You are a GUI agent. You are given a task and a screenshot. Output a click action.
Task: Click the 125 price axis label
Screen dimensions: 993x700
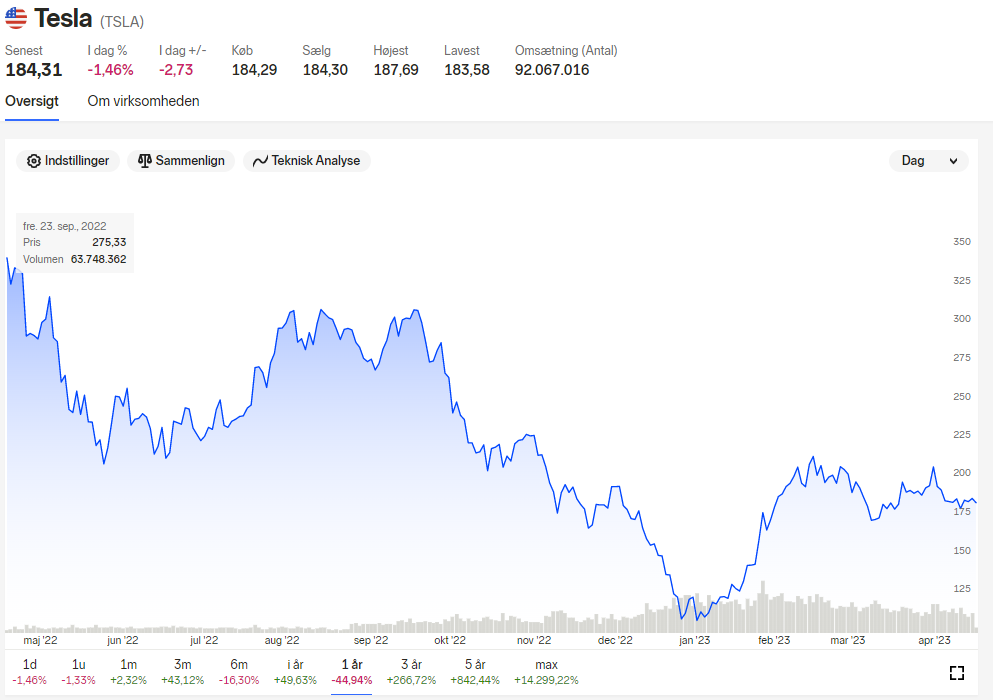(x=961, y=589)
